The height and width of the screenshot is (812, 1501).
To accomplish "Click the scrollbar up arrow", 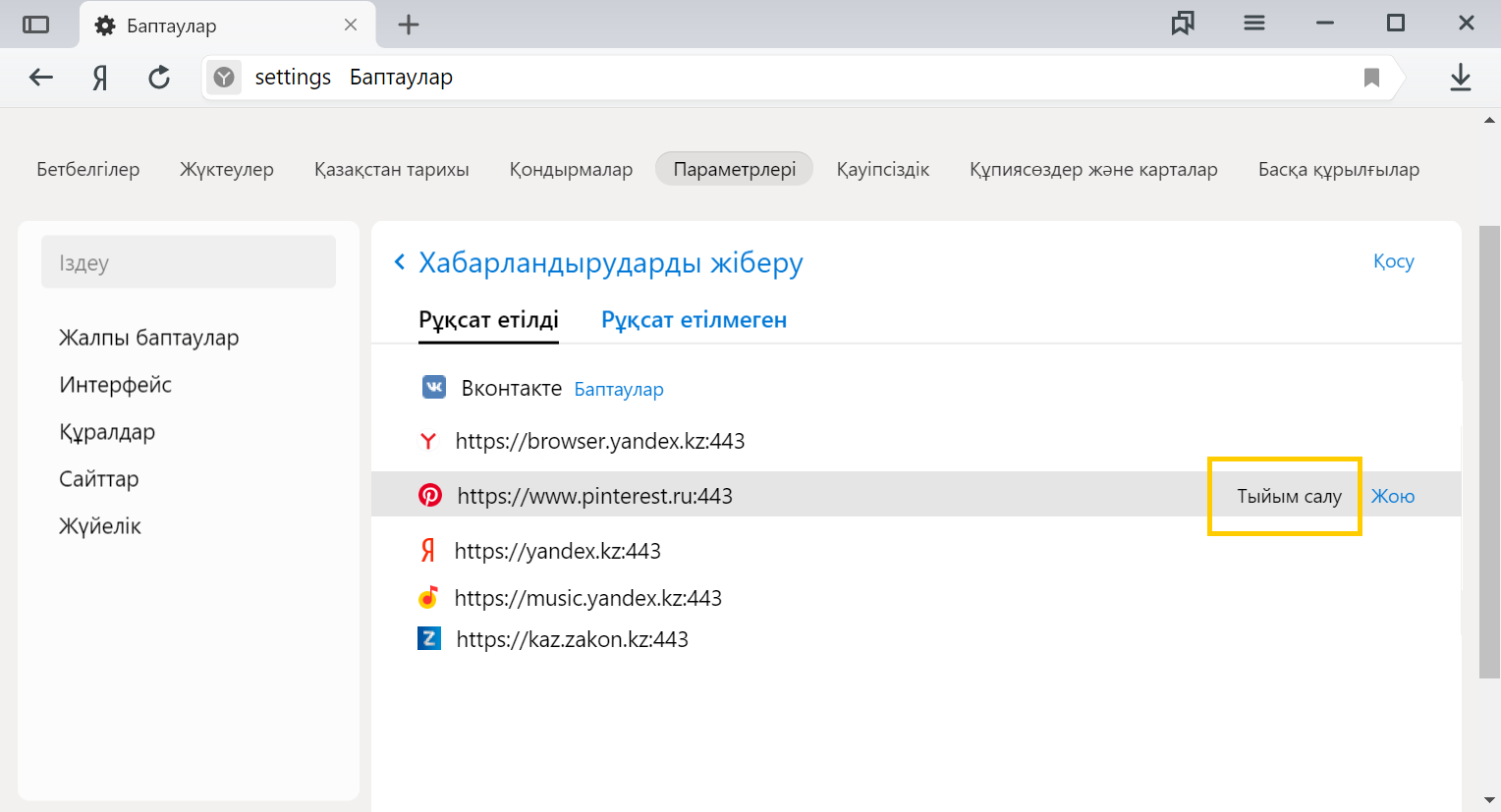I will (x=1490, y=120).
